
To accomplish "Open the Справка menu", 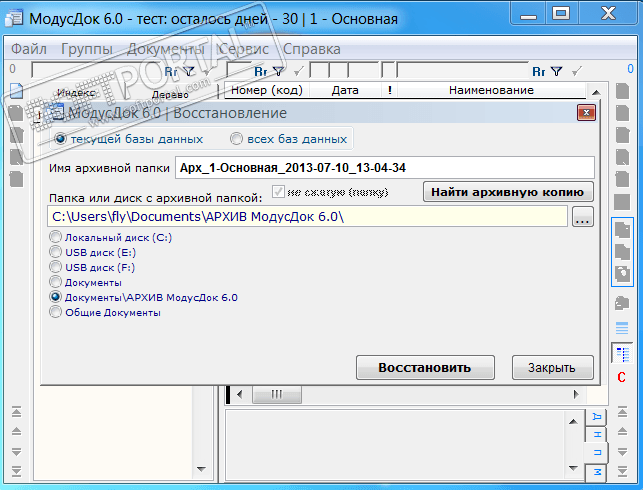I will pos(312,49).
